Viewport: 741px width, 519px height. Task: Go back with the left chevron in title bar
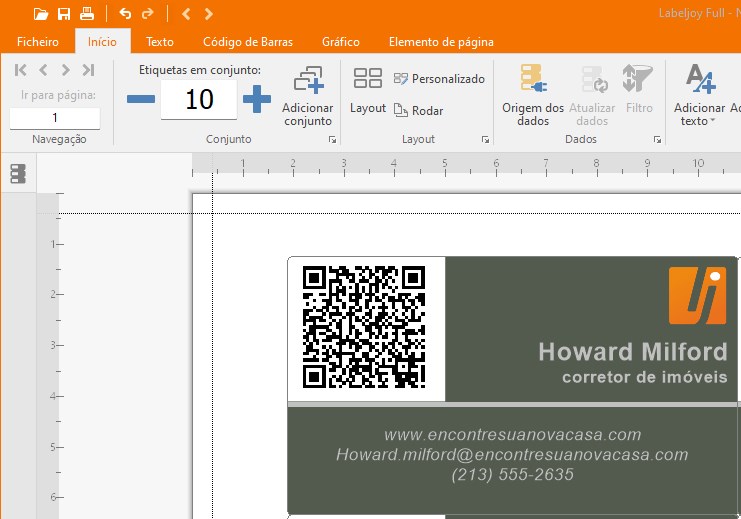click(x=186, y=14)
